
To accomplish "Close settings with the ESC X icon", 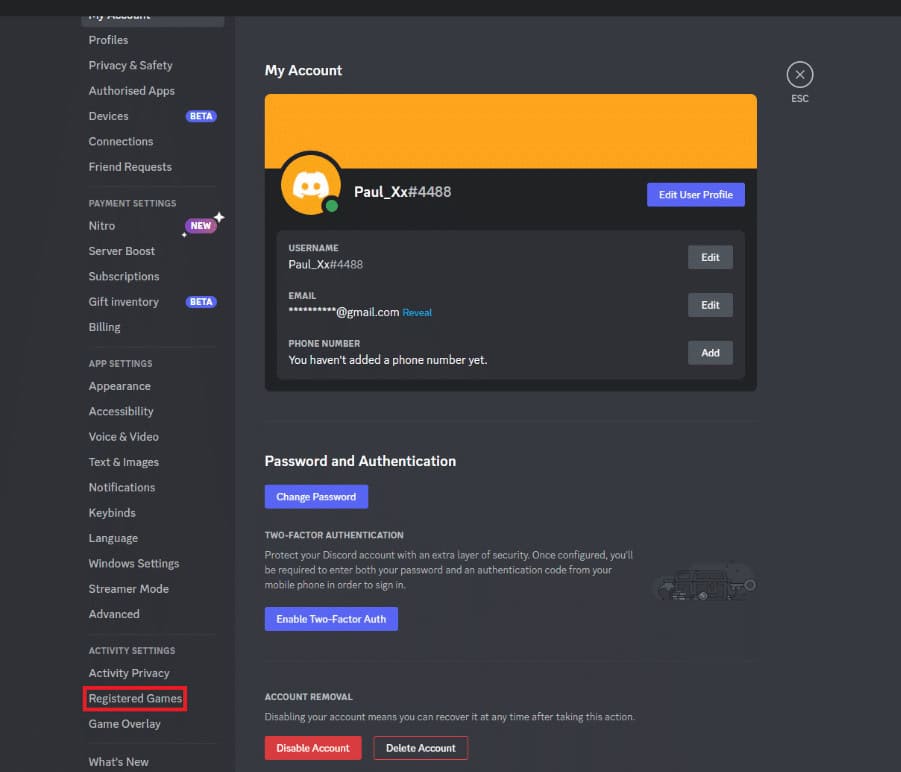I will coord(799,75).
